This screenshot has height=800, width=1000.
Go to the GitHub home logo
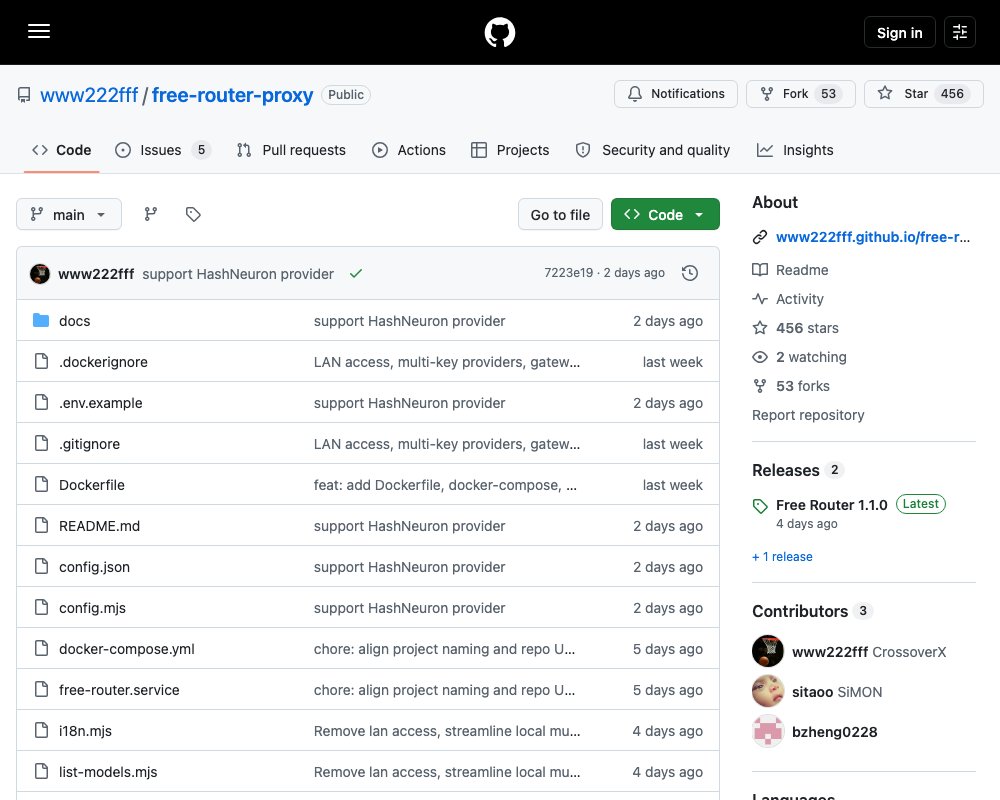[x=499, y=32]
